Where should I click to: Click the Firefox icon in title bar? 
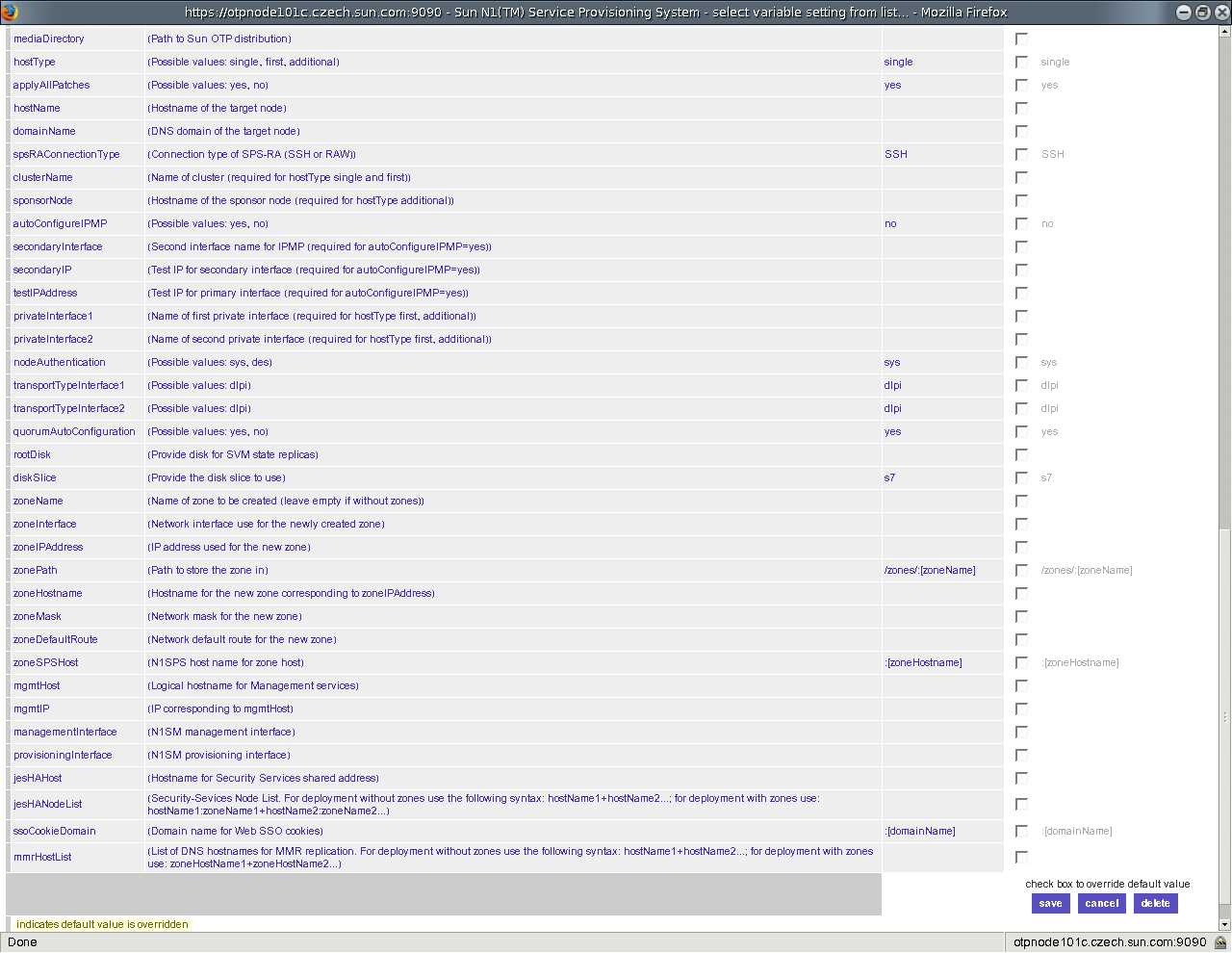(x=10, y=12)
